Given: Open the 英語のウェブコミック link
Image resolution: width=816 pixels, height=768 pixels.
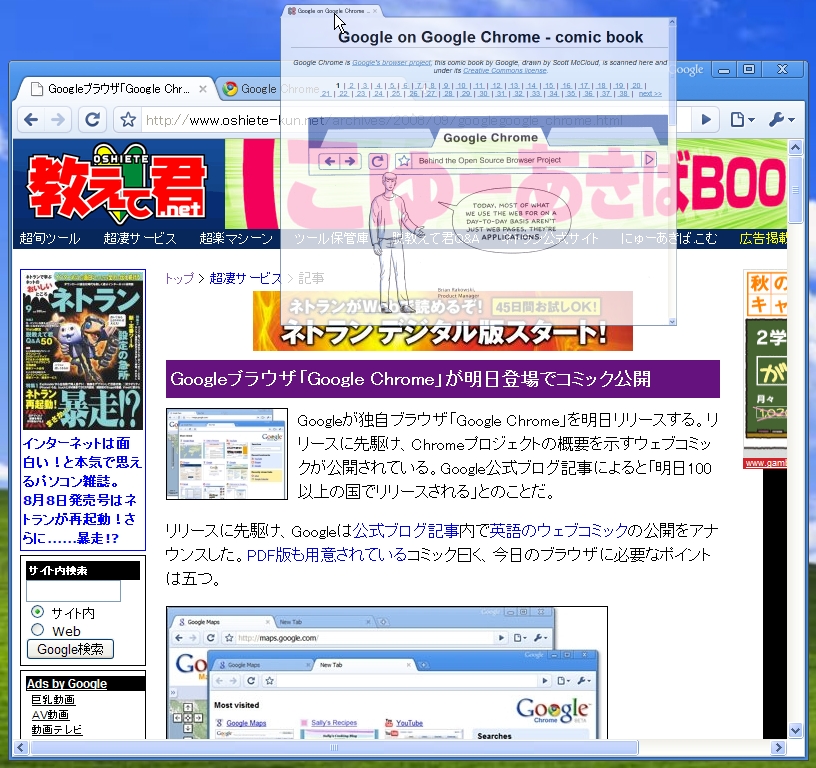Looking at the screenshot, I should [559, 531].
